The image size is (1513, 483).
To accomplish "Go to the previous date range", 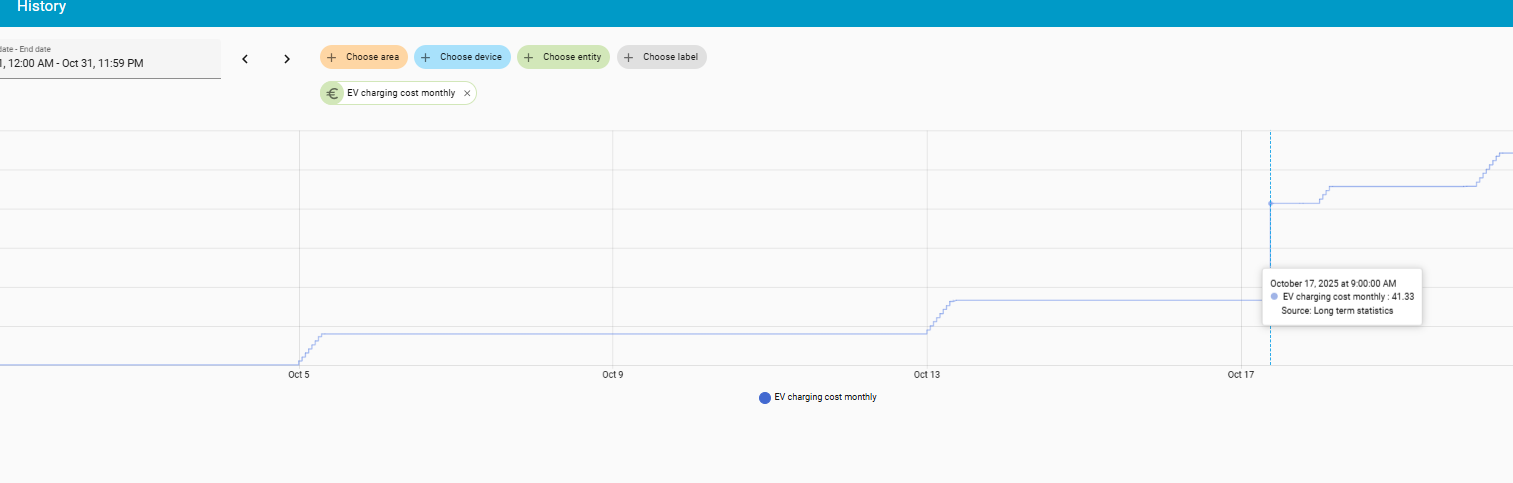I will [x=245, y=59].
